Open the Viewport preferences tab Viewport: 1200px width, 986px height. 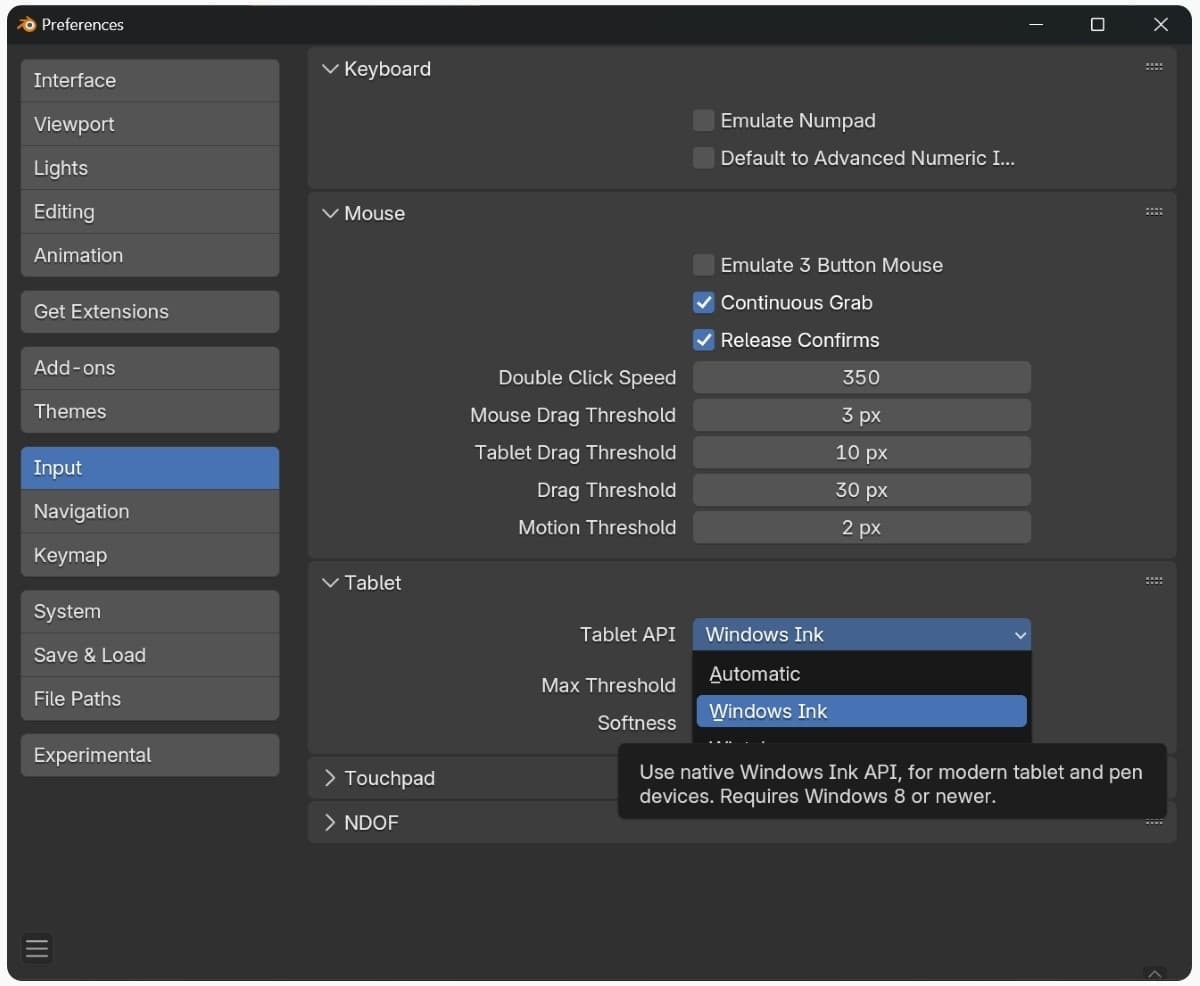(x=150, y=124)
